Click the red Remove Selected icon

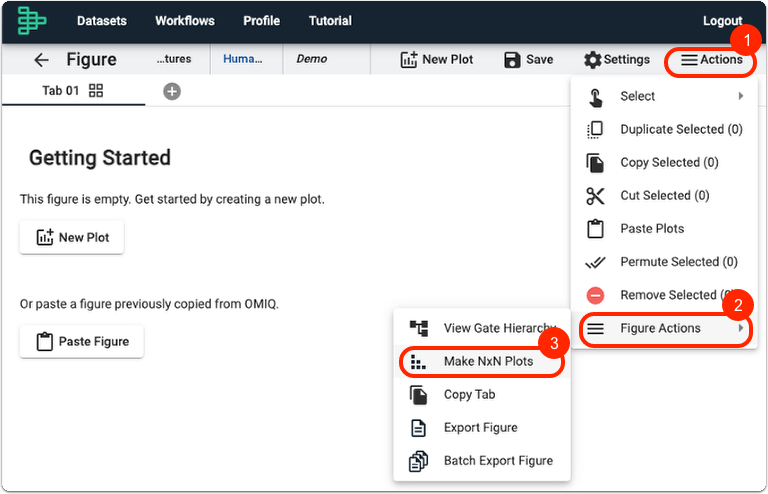(x=595, y=295)
